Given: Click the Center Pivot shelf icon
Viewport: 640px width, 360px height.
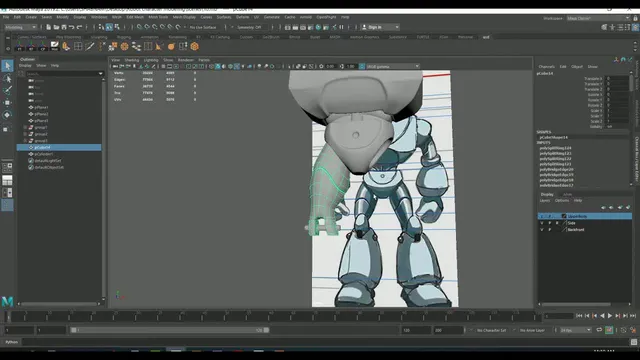Looking at the screenshot, I should tap(43, 47).
